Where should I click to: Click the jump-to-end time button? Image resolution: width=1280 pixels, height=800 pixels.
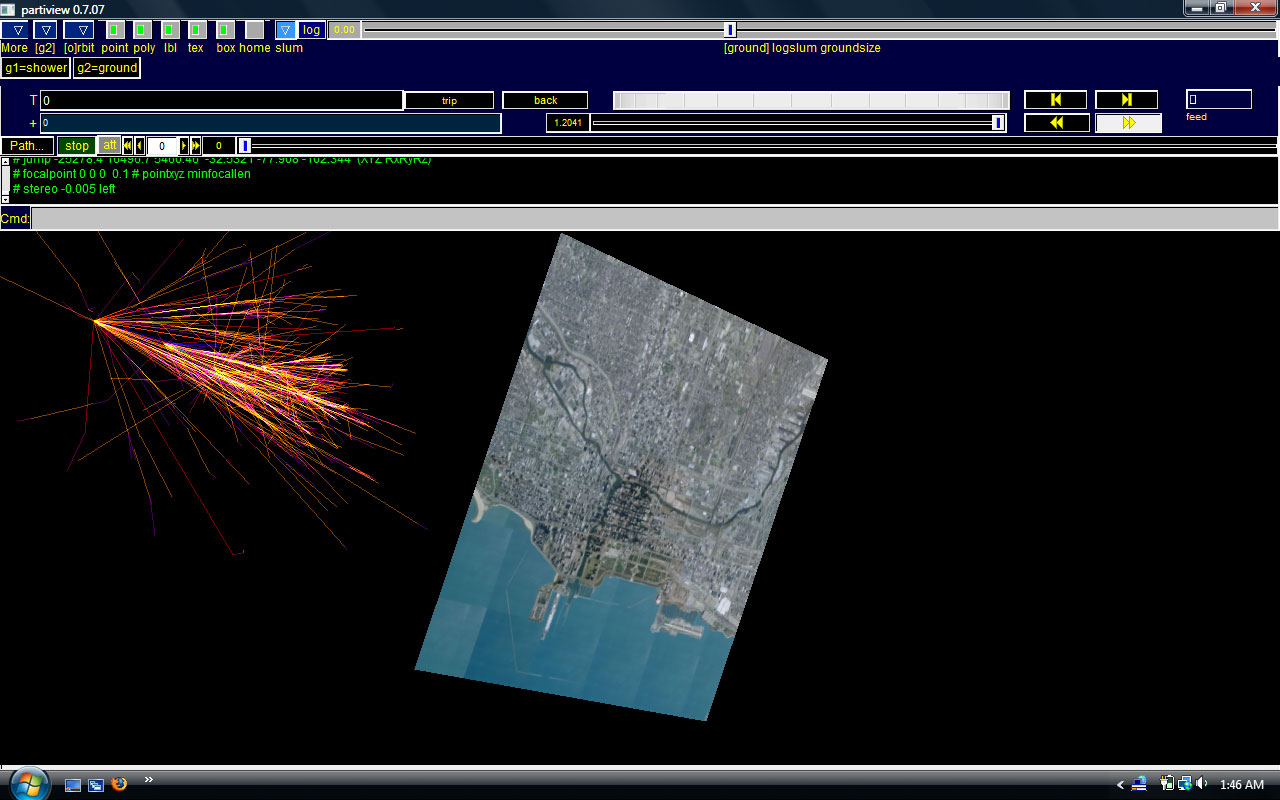point(1126,100)
